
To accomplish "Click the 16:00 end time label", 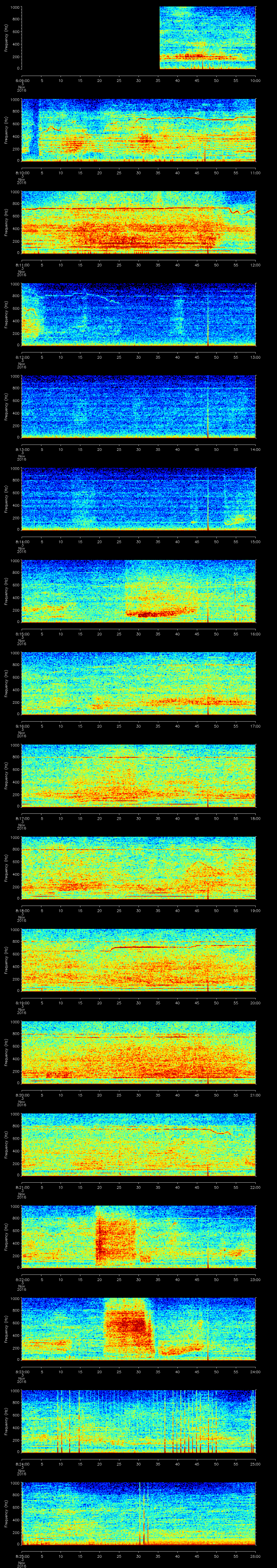I will pyautogui.click(x=256, y=634).
